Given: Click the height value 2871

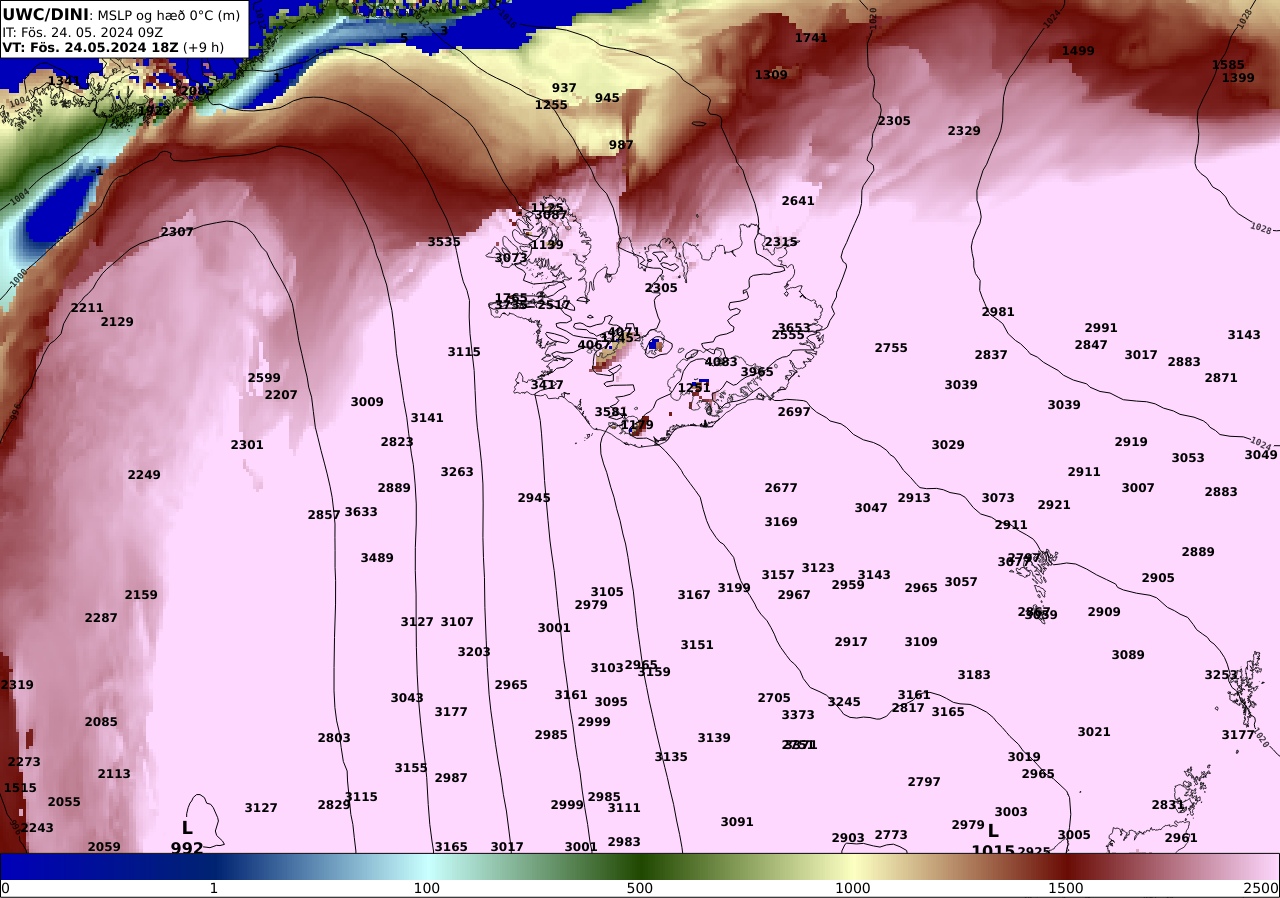Looking at the screenshot, I should point(1221,378).
